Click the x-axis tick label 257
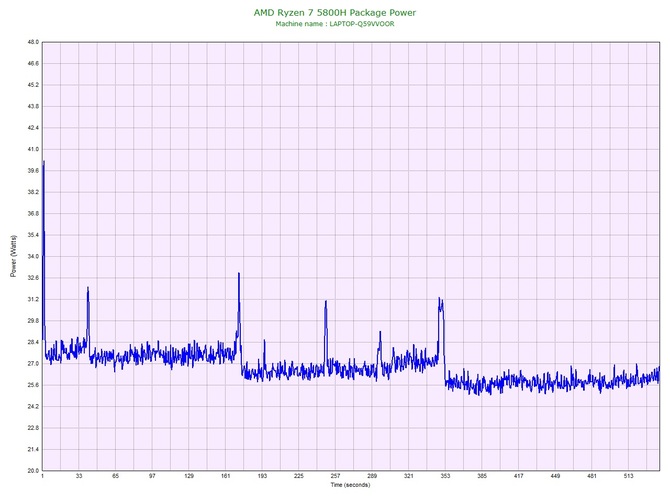670x502 pixels. coord(335,476)
